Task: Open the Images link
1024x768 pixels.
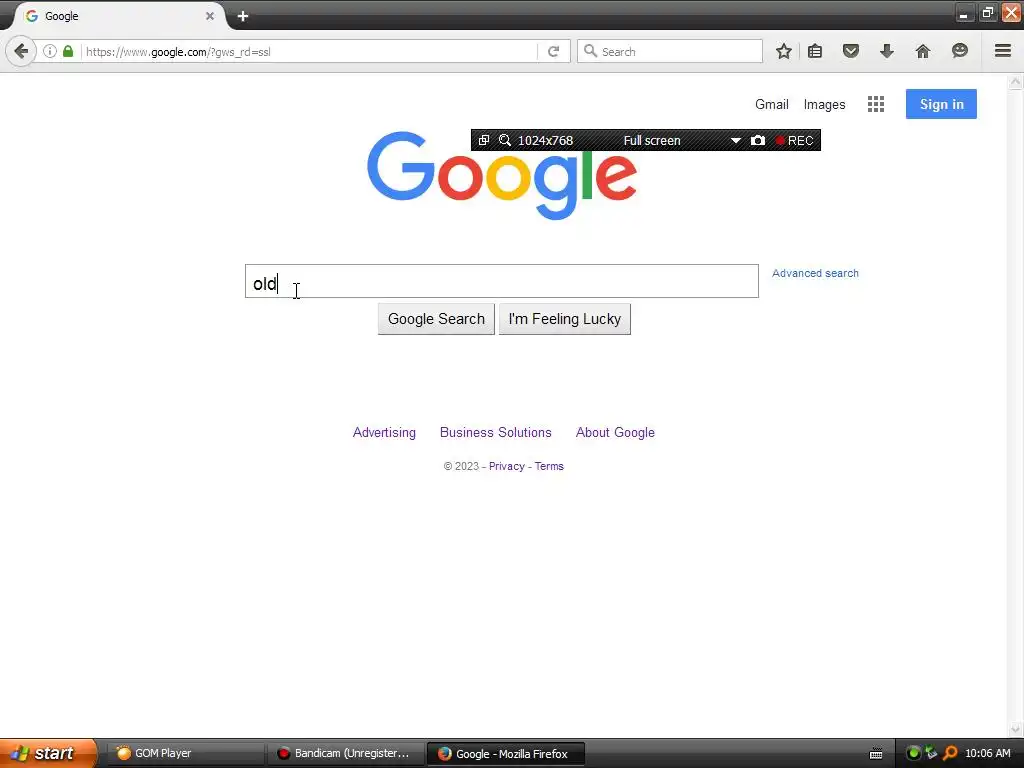Action: [824, 104]
